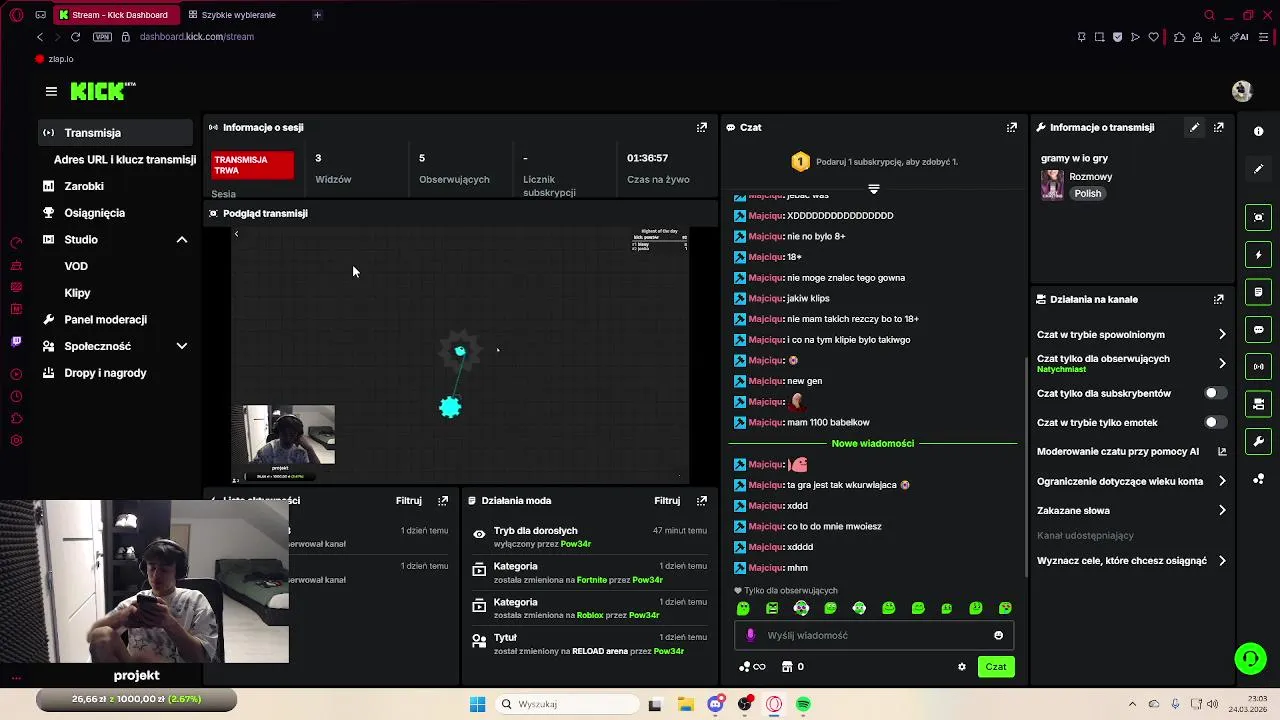Open the zlap.io bookmark
The height and width of the screenshot is (720, 1280).
click(54, 59)
